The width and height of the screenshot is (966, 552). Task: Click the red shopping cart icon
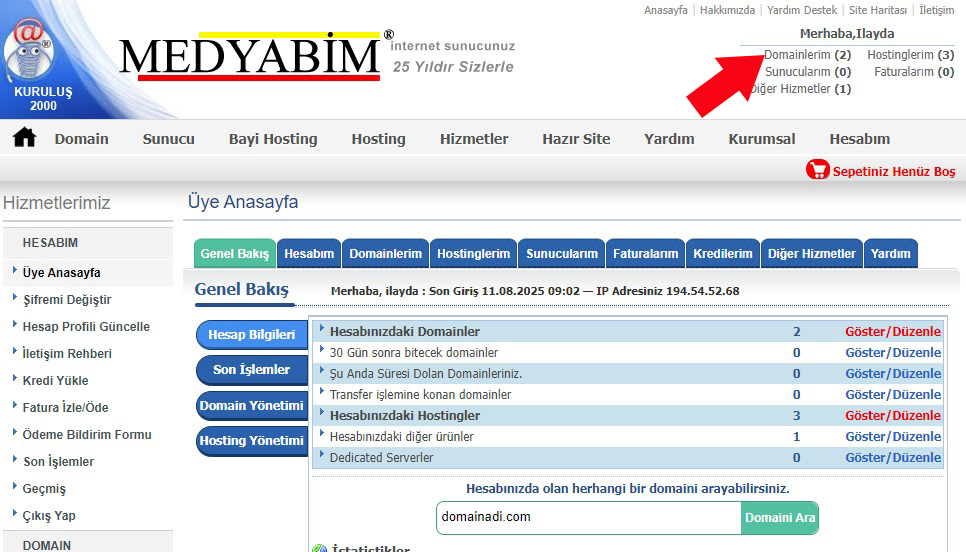tap(818, 169)
